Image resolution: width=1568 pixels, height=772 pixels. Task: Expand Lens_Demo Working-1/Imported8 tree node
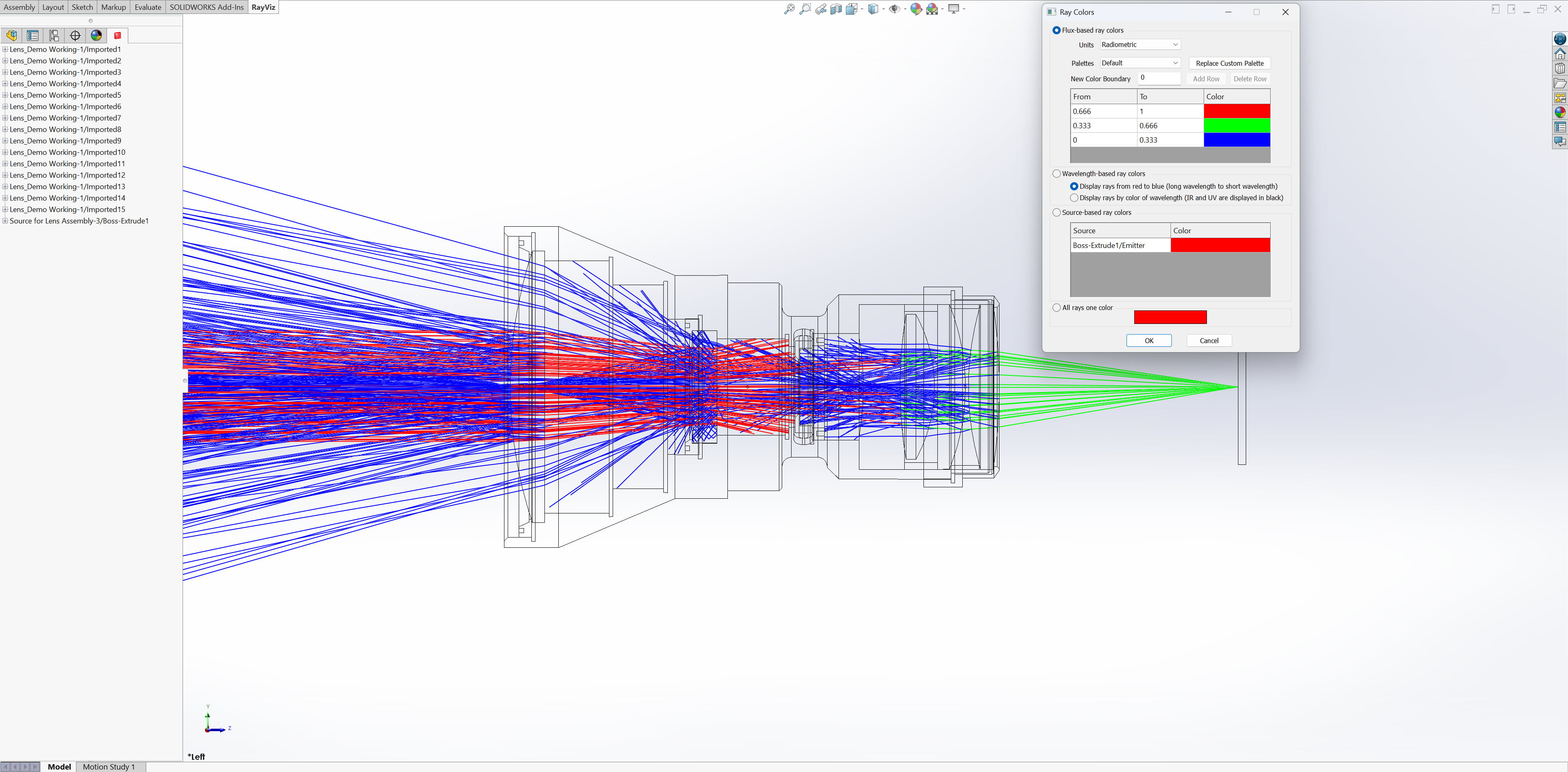[5, 129]
